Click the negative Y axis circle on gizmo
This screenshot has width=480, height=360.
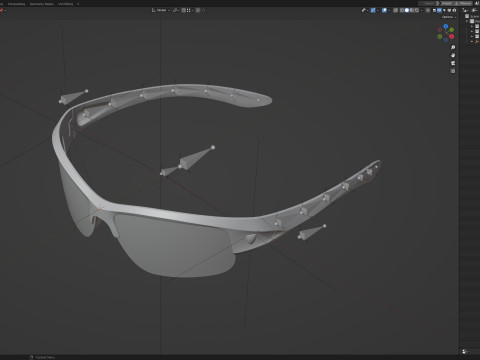440,36
